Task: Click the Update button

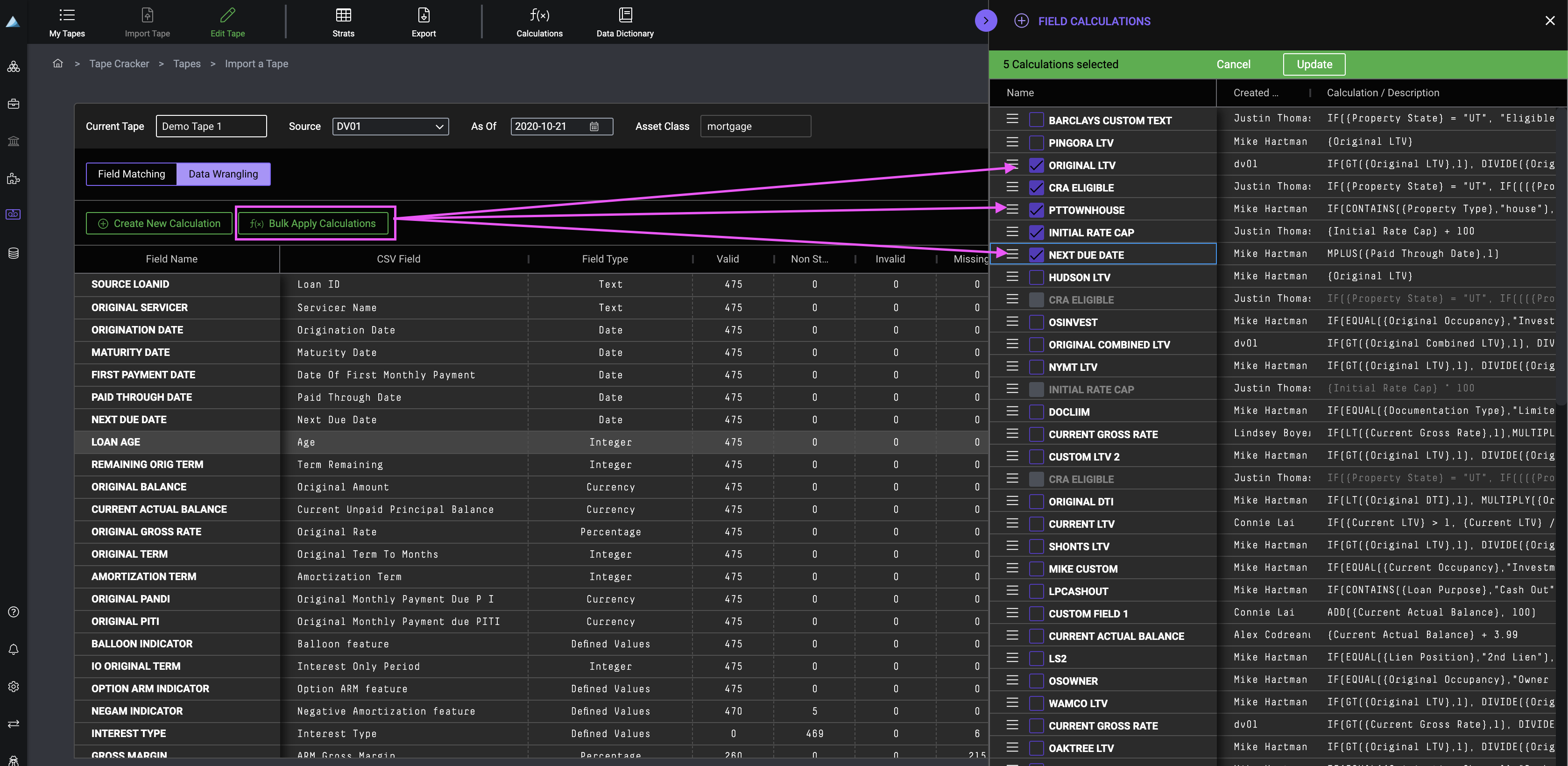Action: pos(1314,64)
